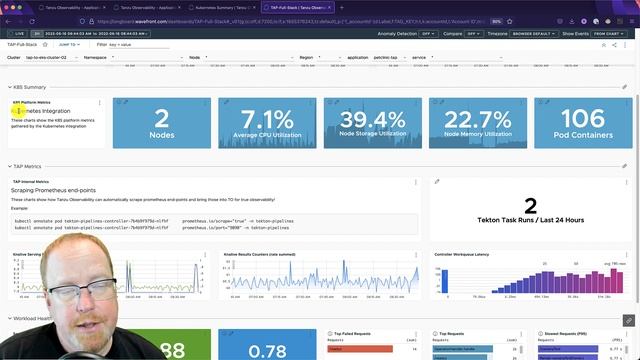Click the browser back arrow
Viewport: 640px width, 360px height.
[9, 21]
